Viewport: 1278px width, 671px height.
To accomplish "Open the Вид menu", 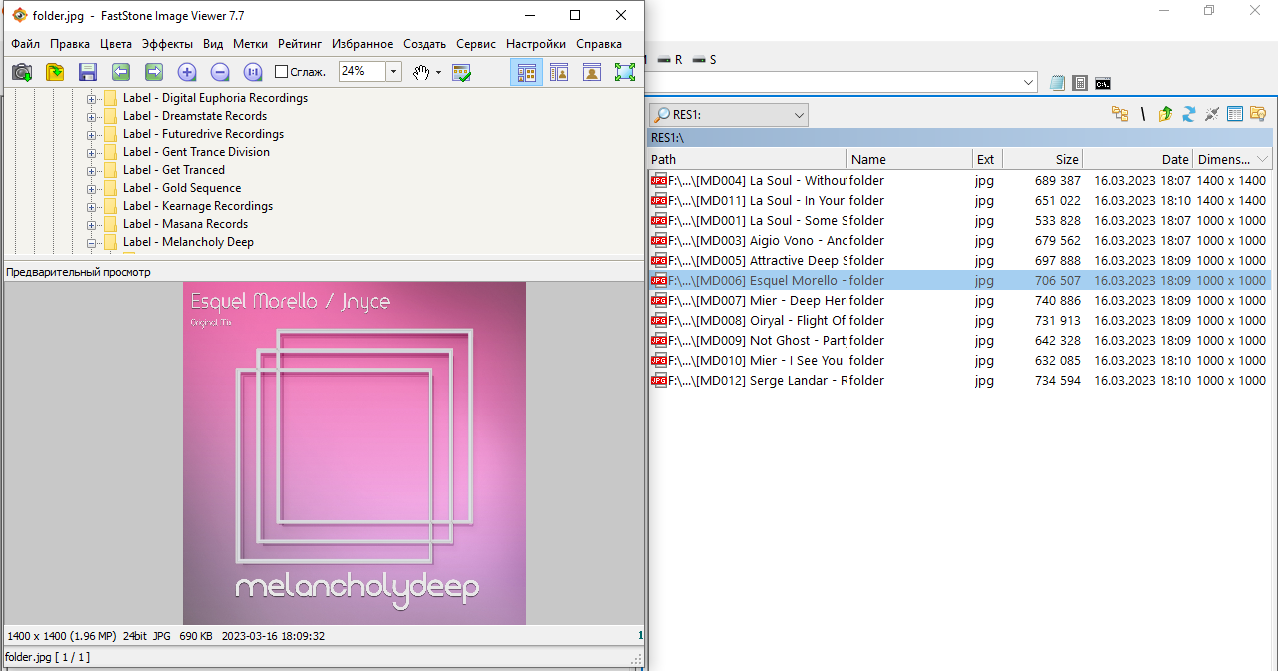I will coord(213,44).
